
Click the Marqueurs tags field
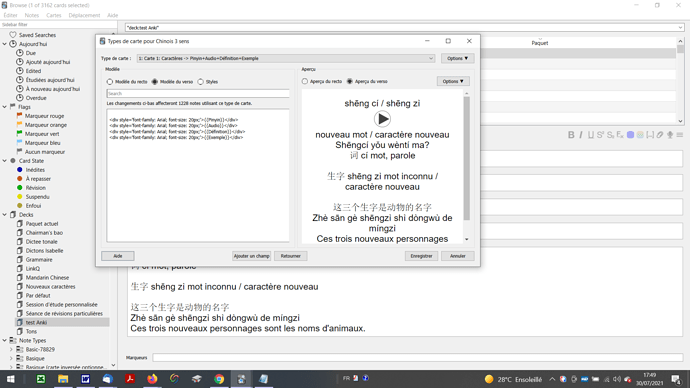(x=418, y=358)
